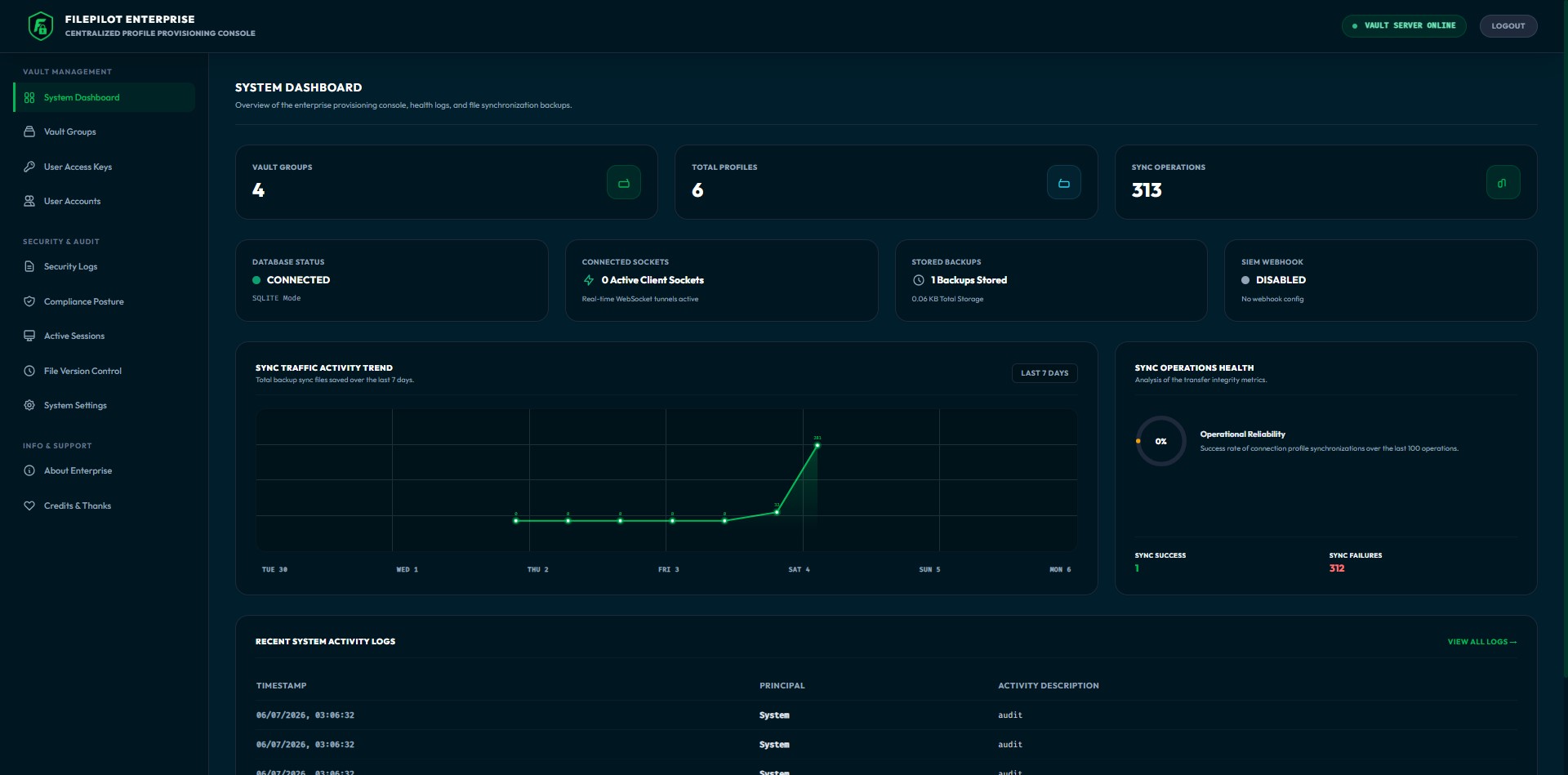Click the Sync Operations value 313
Screen dimensions: 1568x775
coord(1147,190)
